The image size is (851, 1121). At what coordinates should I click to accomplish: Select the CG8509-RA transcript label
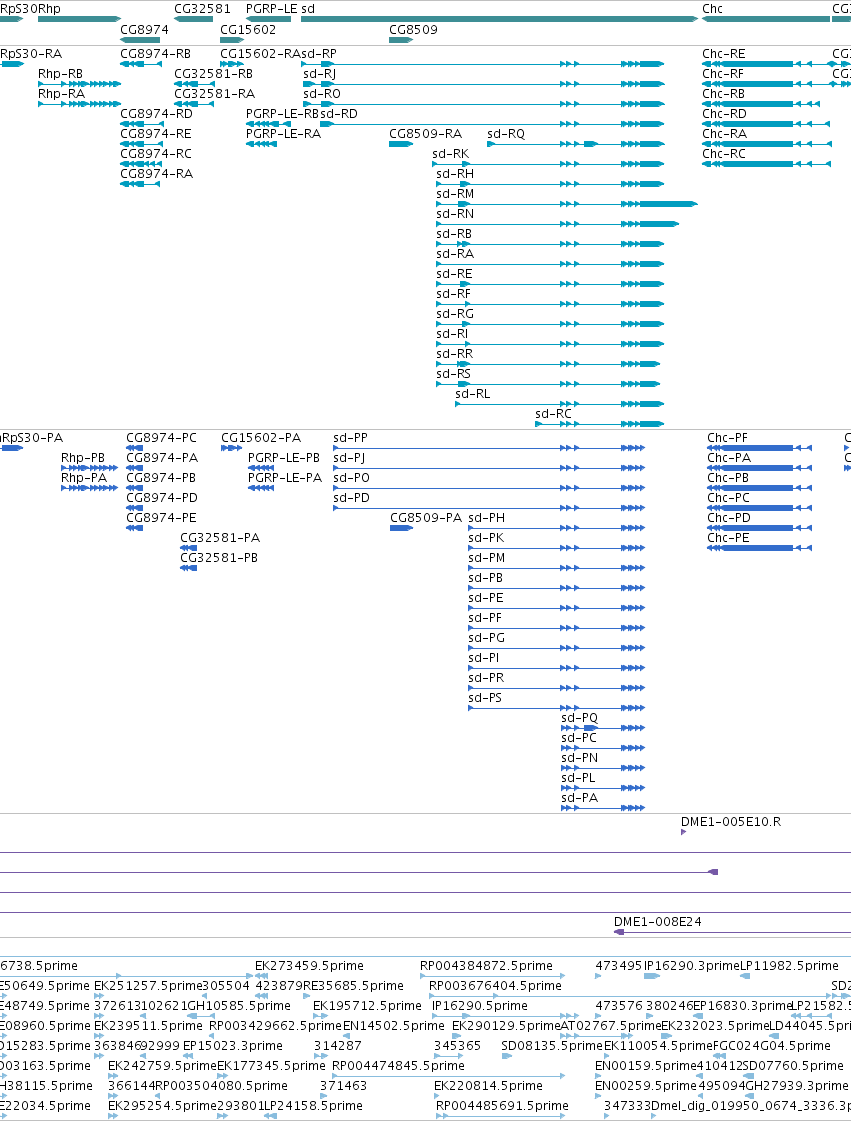click(426, 134)
